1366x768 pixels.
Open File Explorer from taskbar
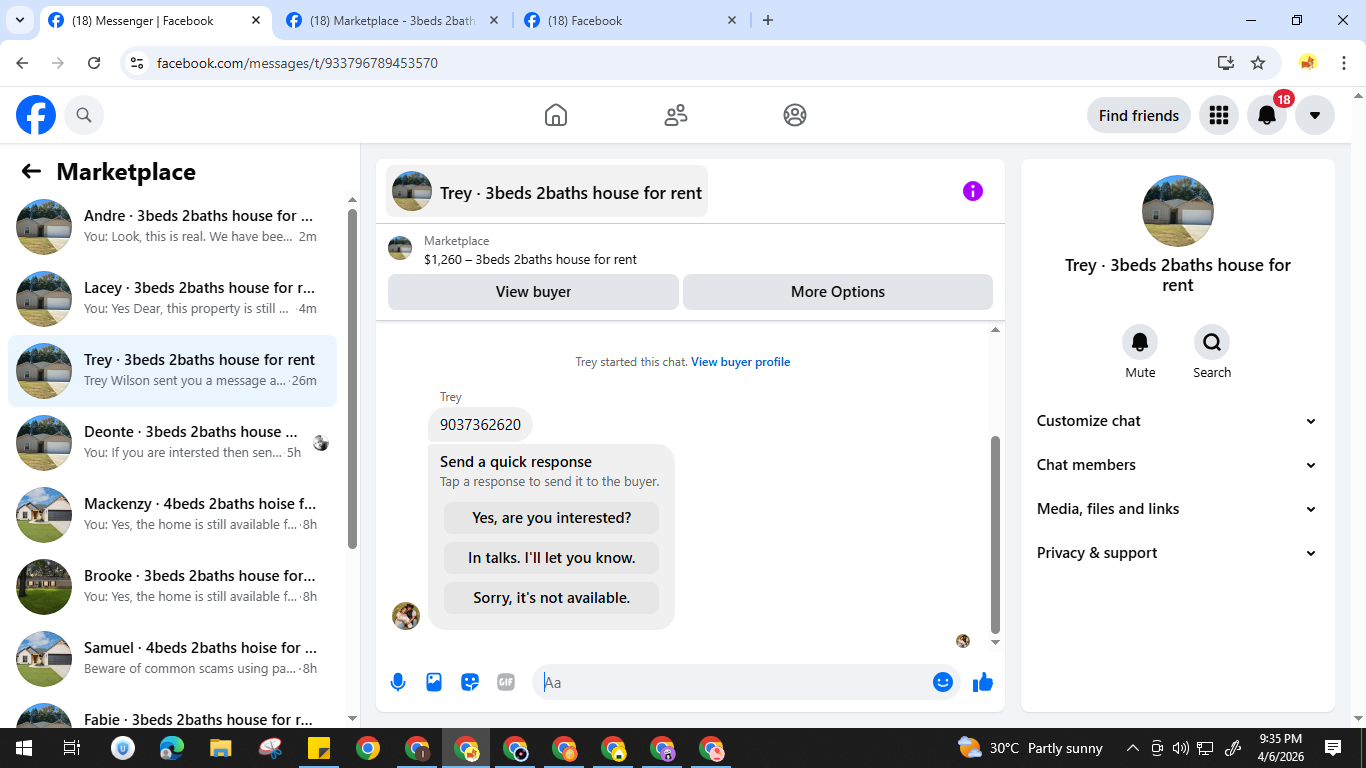(x=221, y=748)
